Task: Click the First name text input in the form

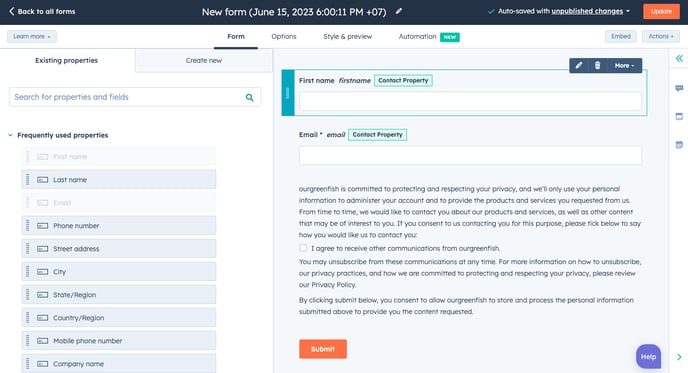Action: click(x=470, y=101)
